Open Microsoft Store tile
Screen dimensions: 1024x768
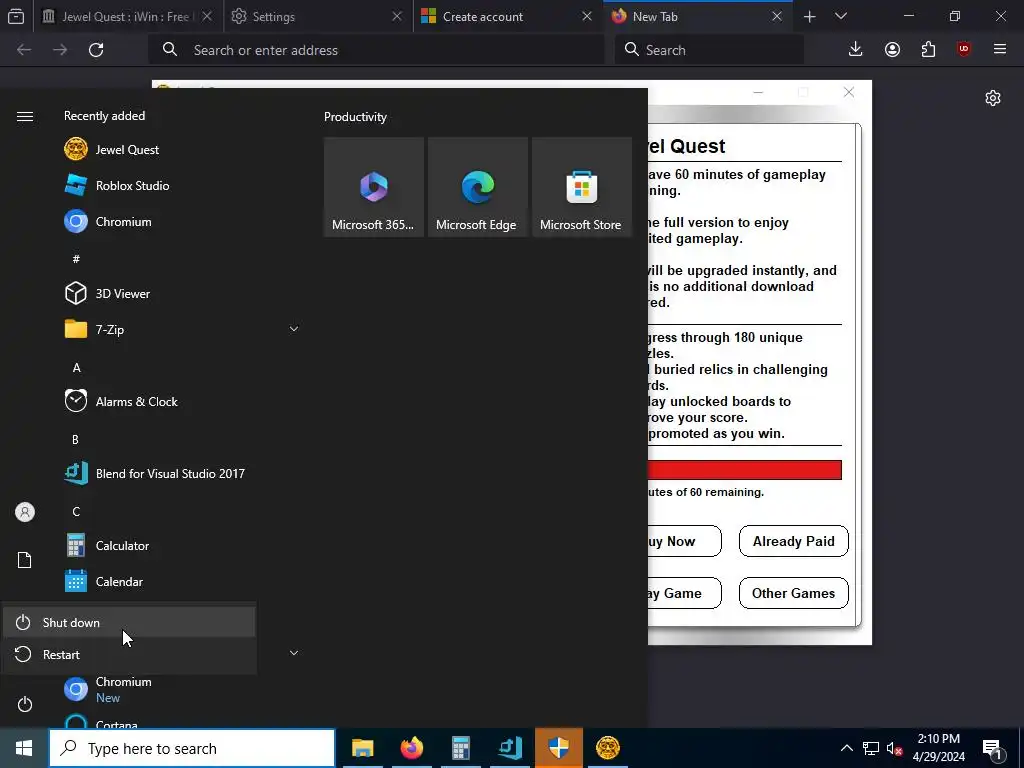tap(581, 187)
